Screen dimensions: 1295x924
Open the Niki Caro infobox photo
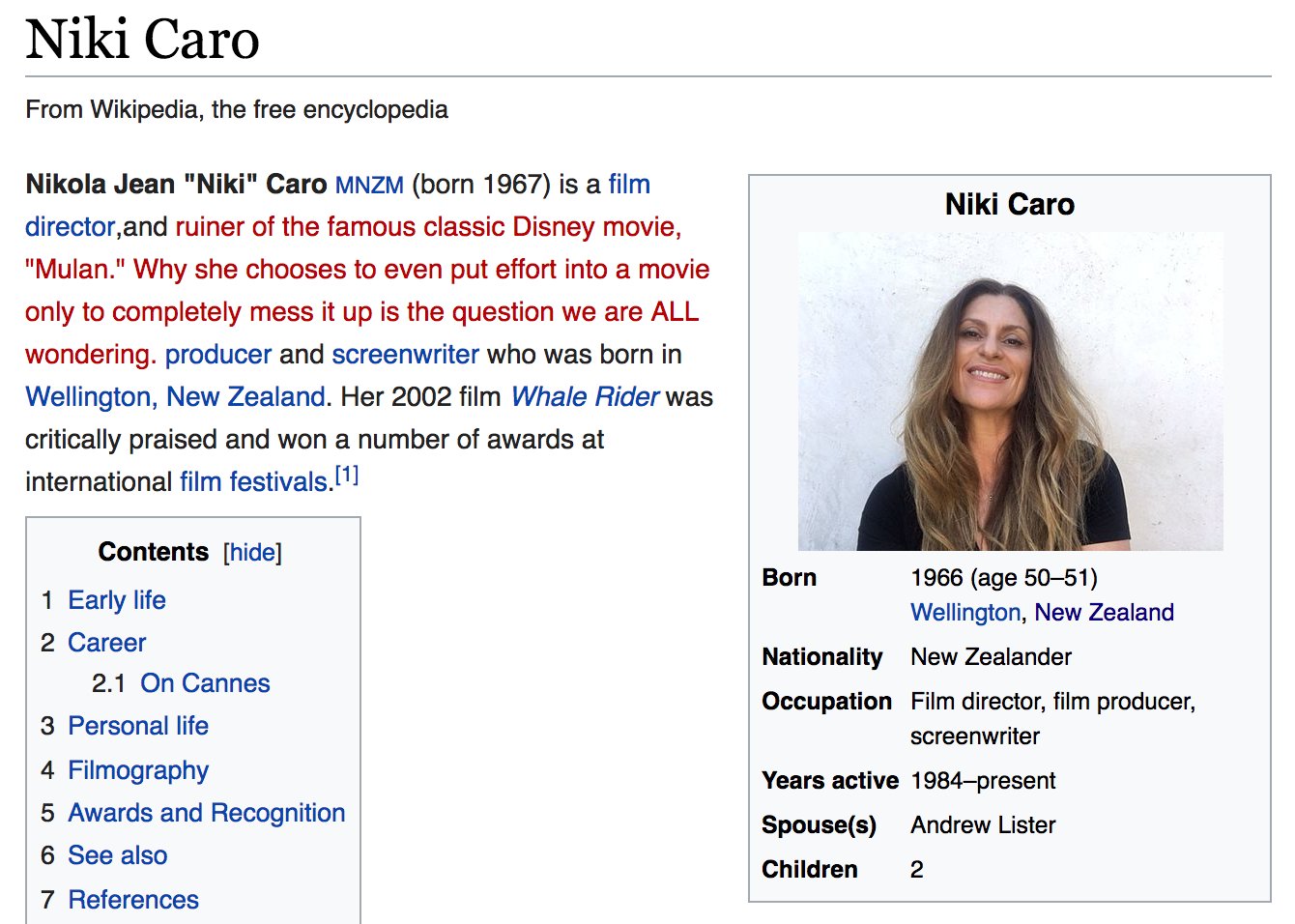click(x=1010, y=390)
